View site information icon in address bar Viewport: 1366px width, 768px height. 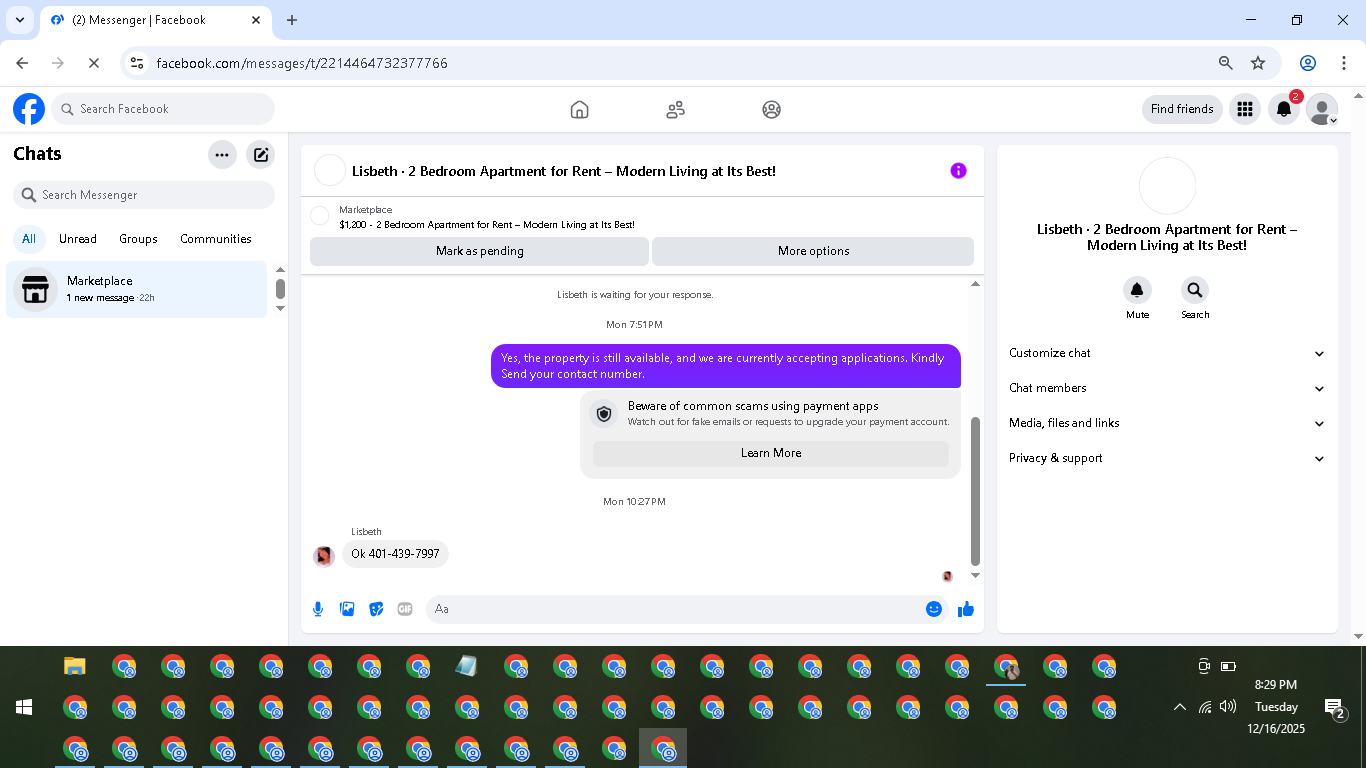coord(138,63)
